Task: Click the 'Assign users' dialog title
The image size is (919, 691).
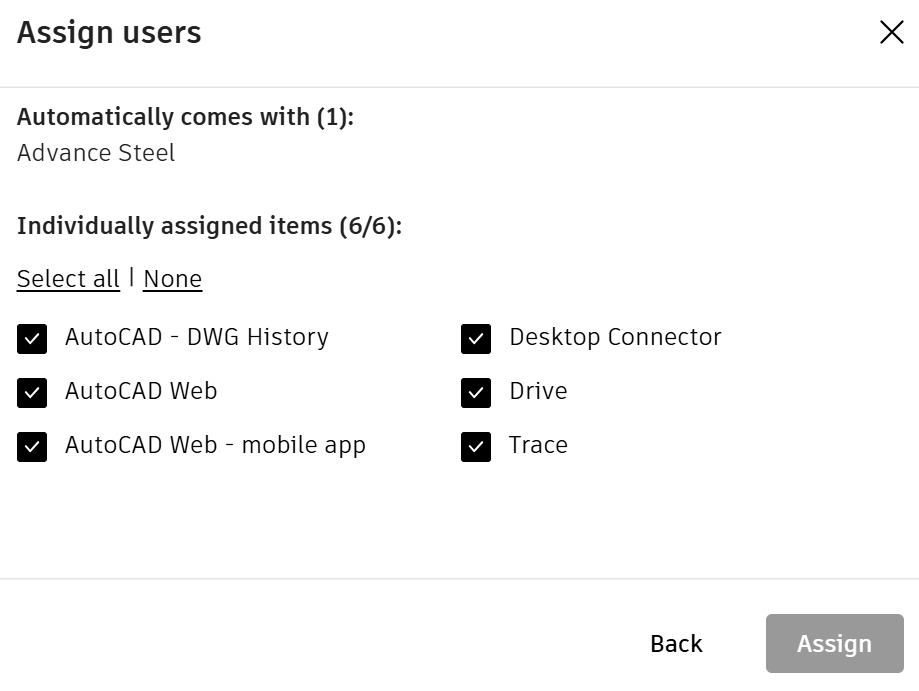Action: pos(109,33)
